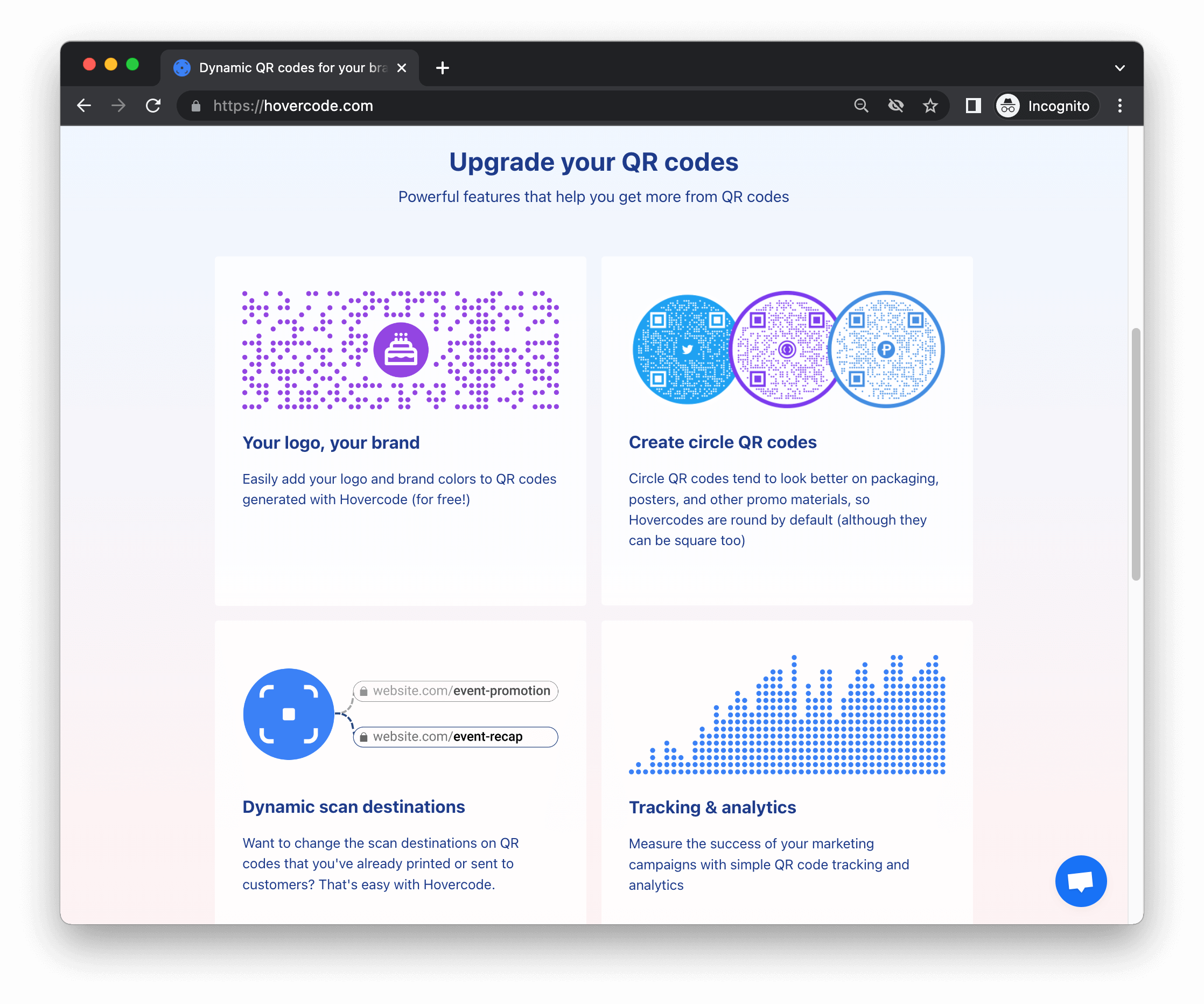
Task: Open the Incognito profile button
Action: tap(1046, 106)
